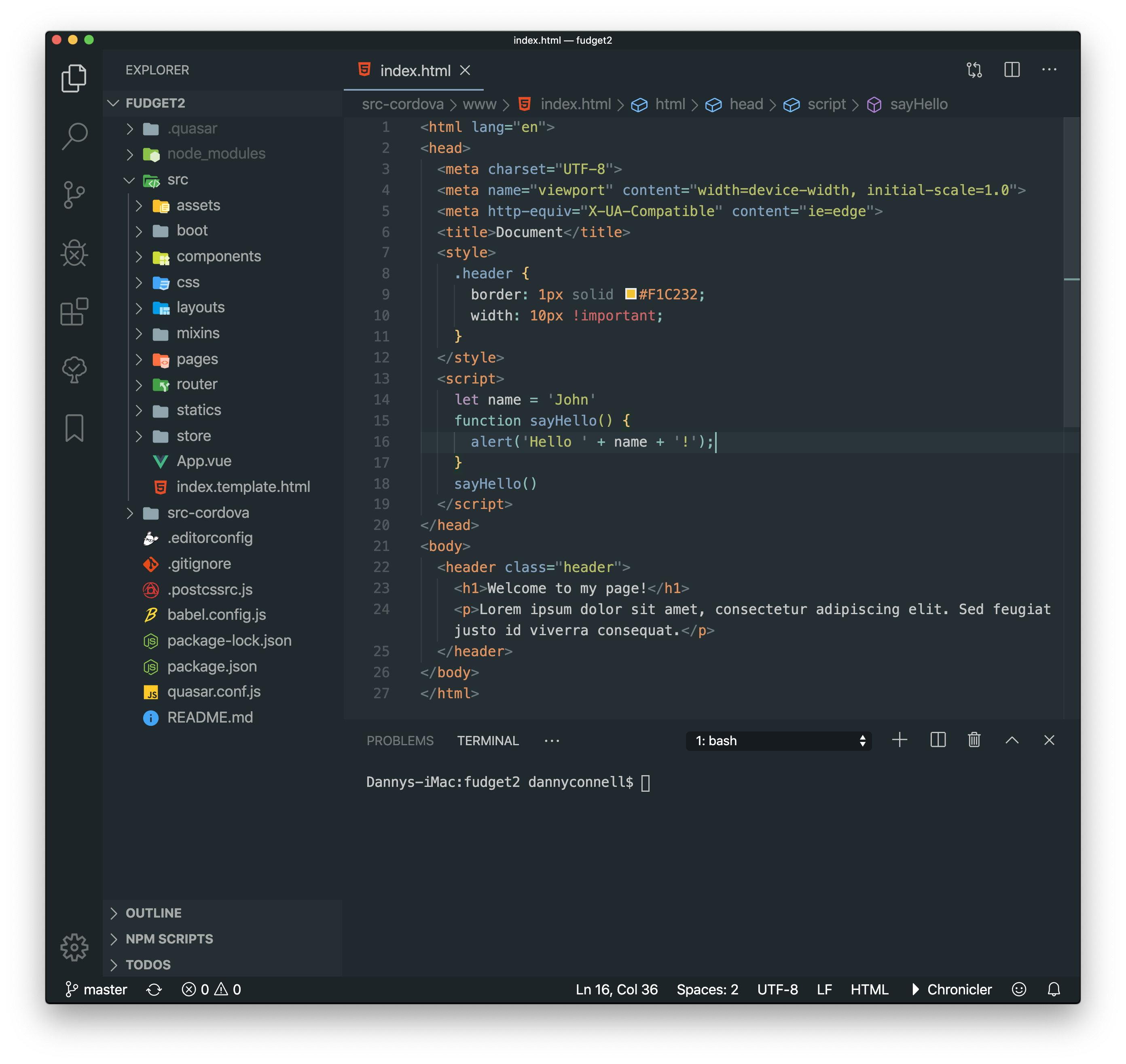Select the index.html editor tab
Viewport: 1126px width, 1064px height.
[415, 71]
